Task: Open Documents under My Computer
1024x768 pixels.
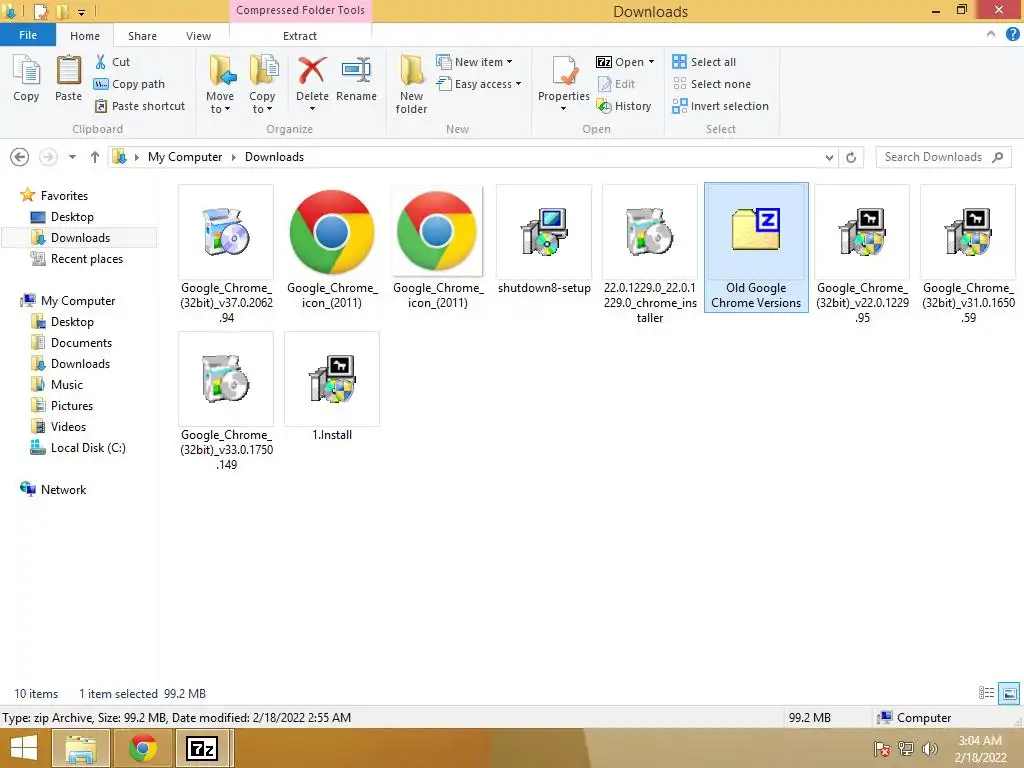Action: click(x=81, y=343)
